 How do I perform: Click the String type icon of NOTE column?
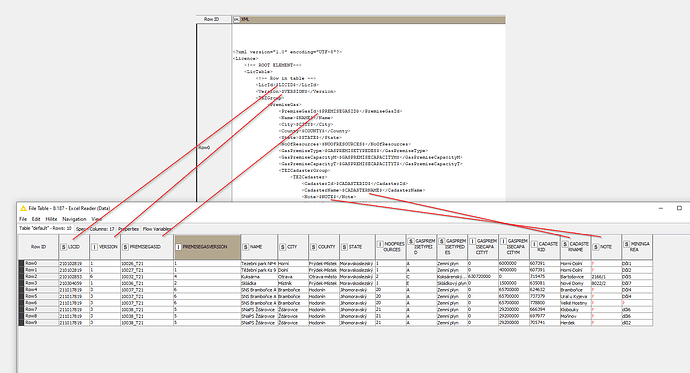596,247
